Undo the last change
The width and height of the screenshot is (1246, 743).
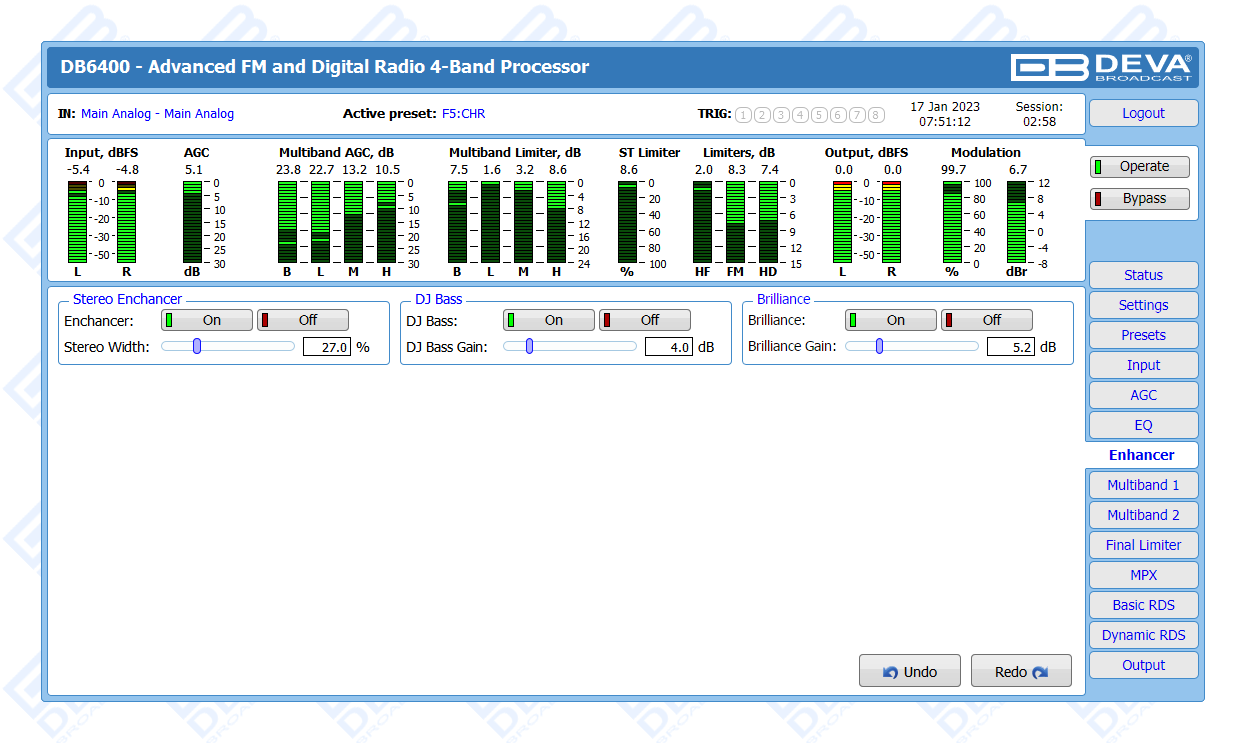coord(910,672)
